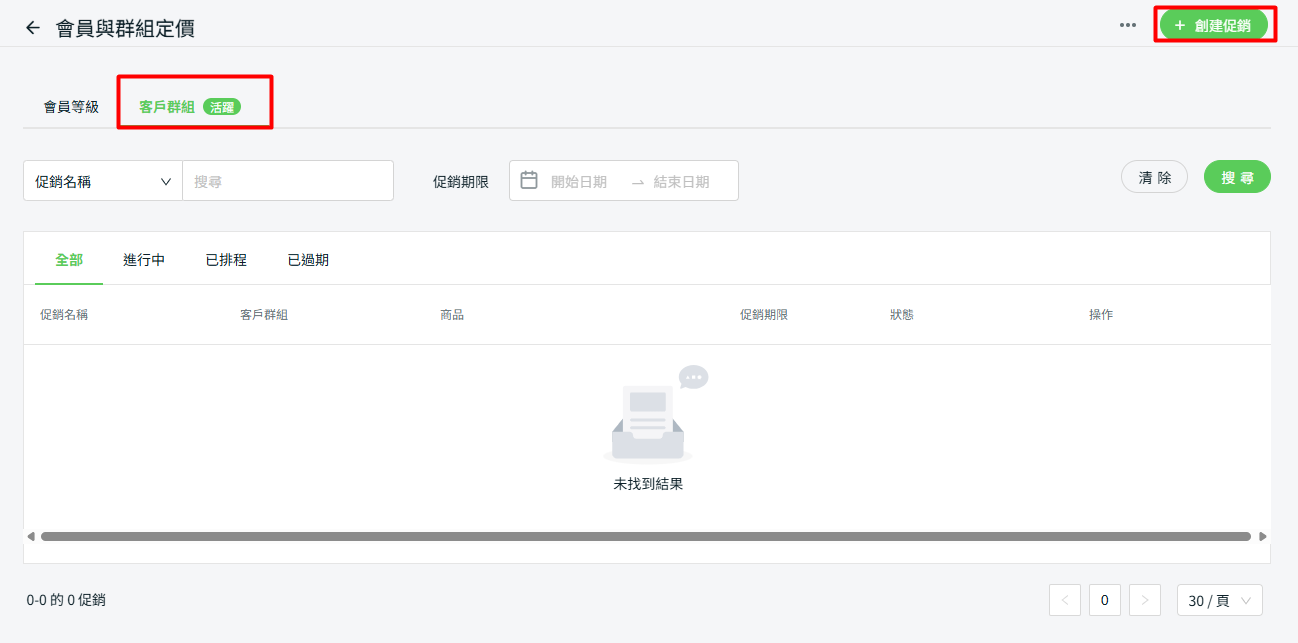This screenshot has height=643, width=1298.
Task: Click the 清除 button
Action: click(1154, 177)
